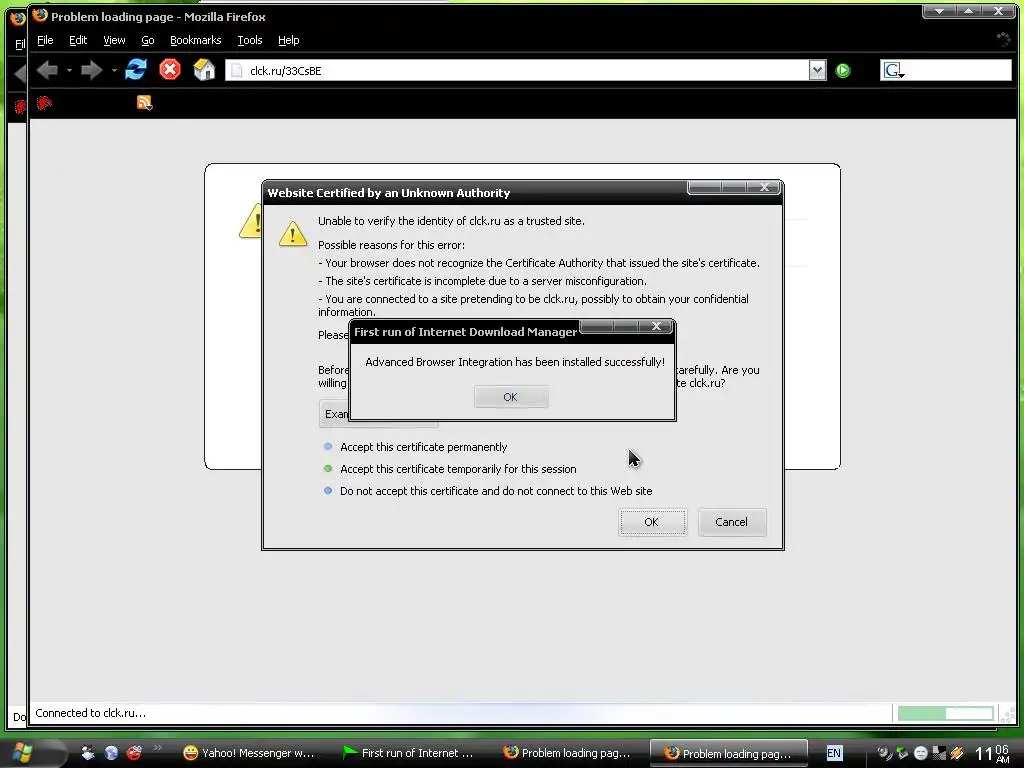Open the Windows Start button
1024x768 pixels.
tap(23, 753)
